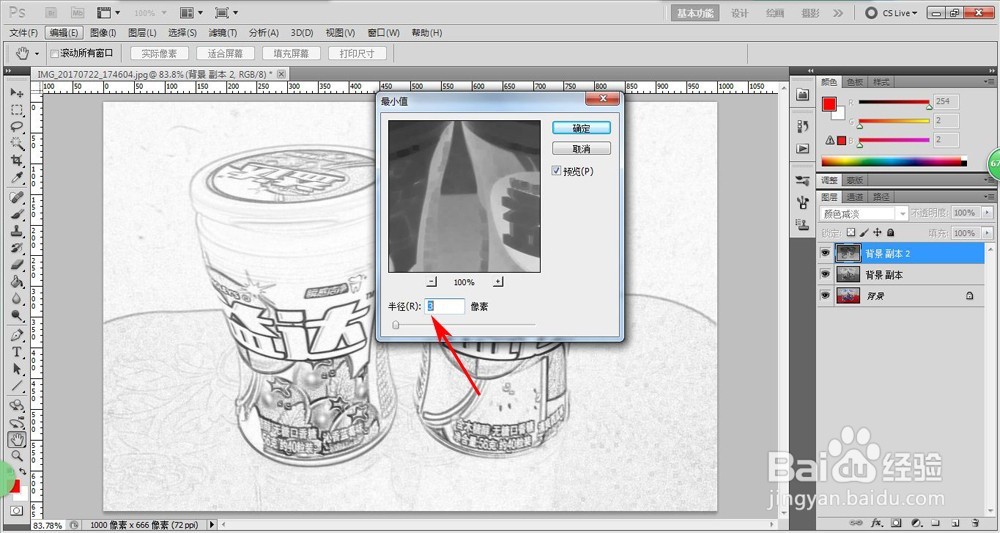1000x533 pixels.
Task: Select the Rectangular Marquee tool
Action: tap(17, 110)
